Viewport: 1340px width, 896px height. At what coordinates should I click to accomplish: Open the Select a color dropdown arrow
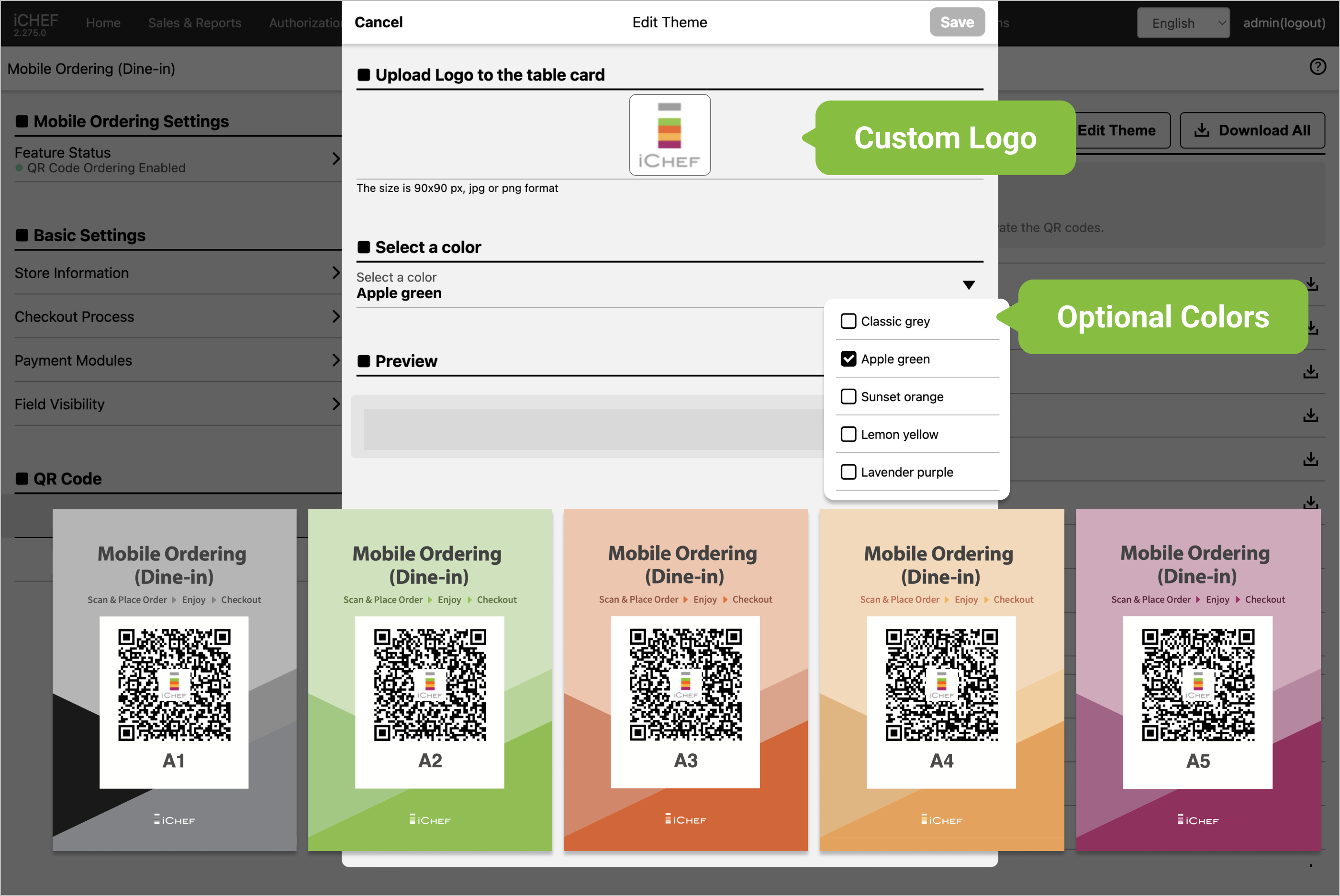[968, 285]
